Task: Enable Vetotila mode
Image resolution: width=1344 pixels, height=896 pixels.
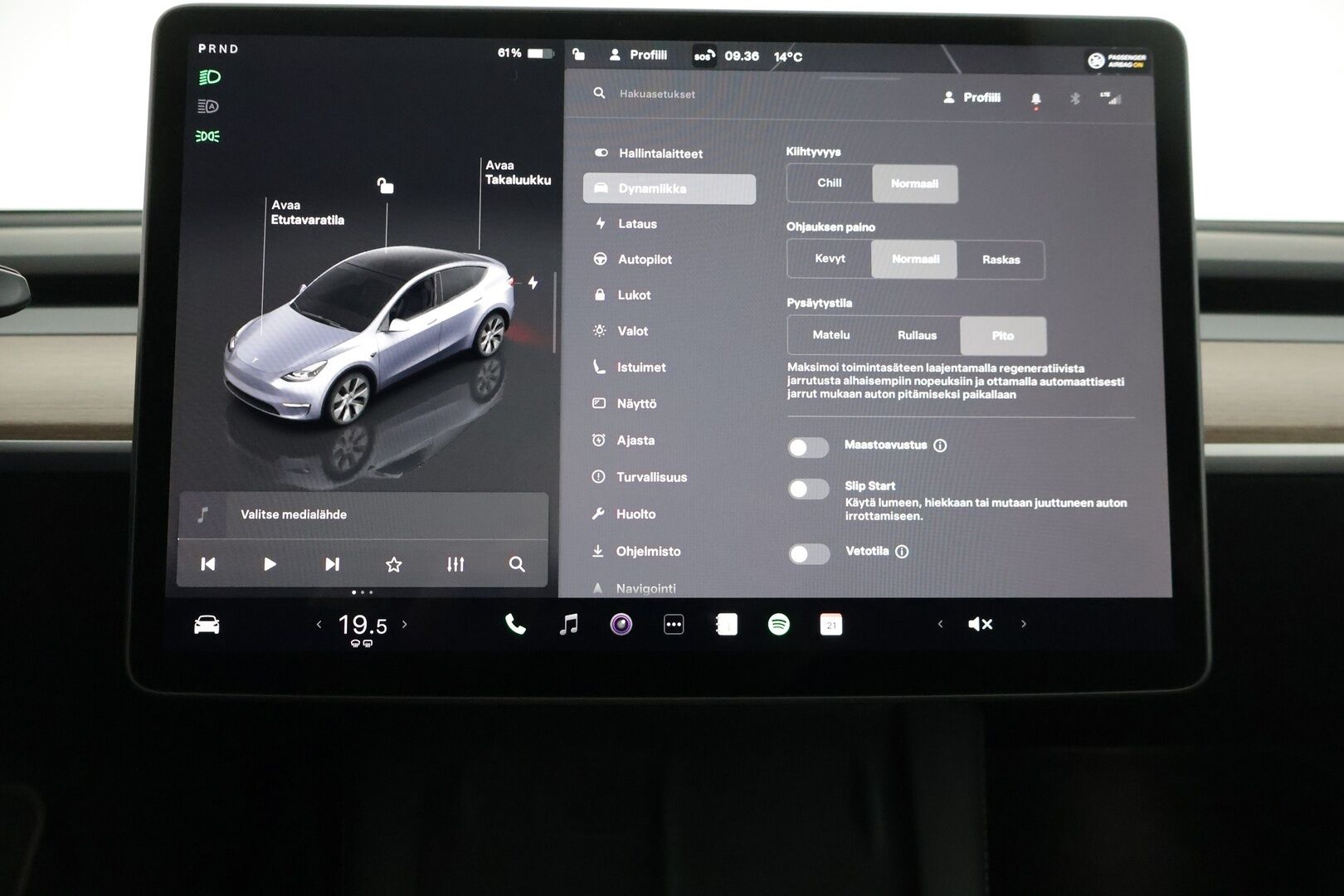Action: [808, 553]
